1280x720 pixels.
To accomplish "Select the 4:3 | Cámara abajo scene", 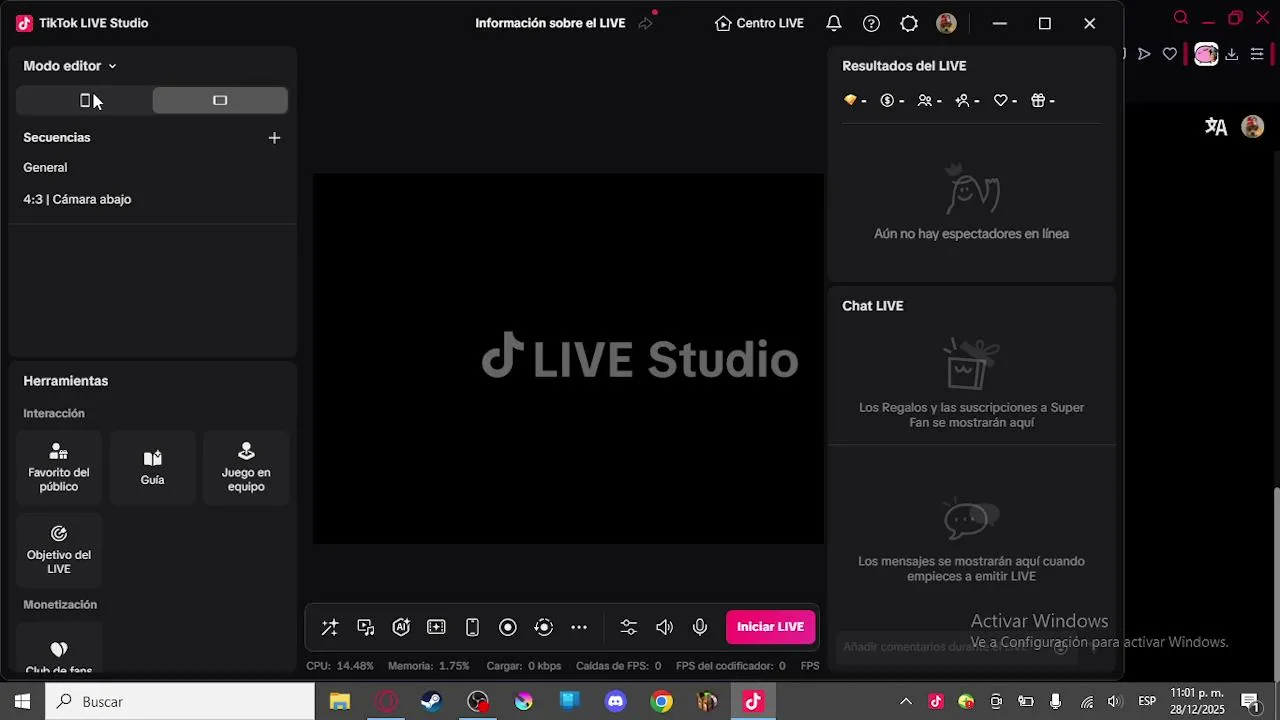I will 77,199.
